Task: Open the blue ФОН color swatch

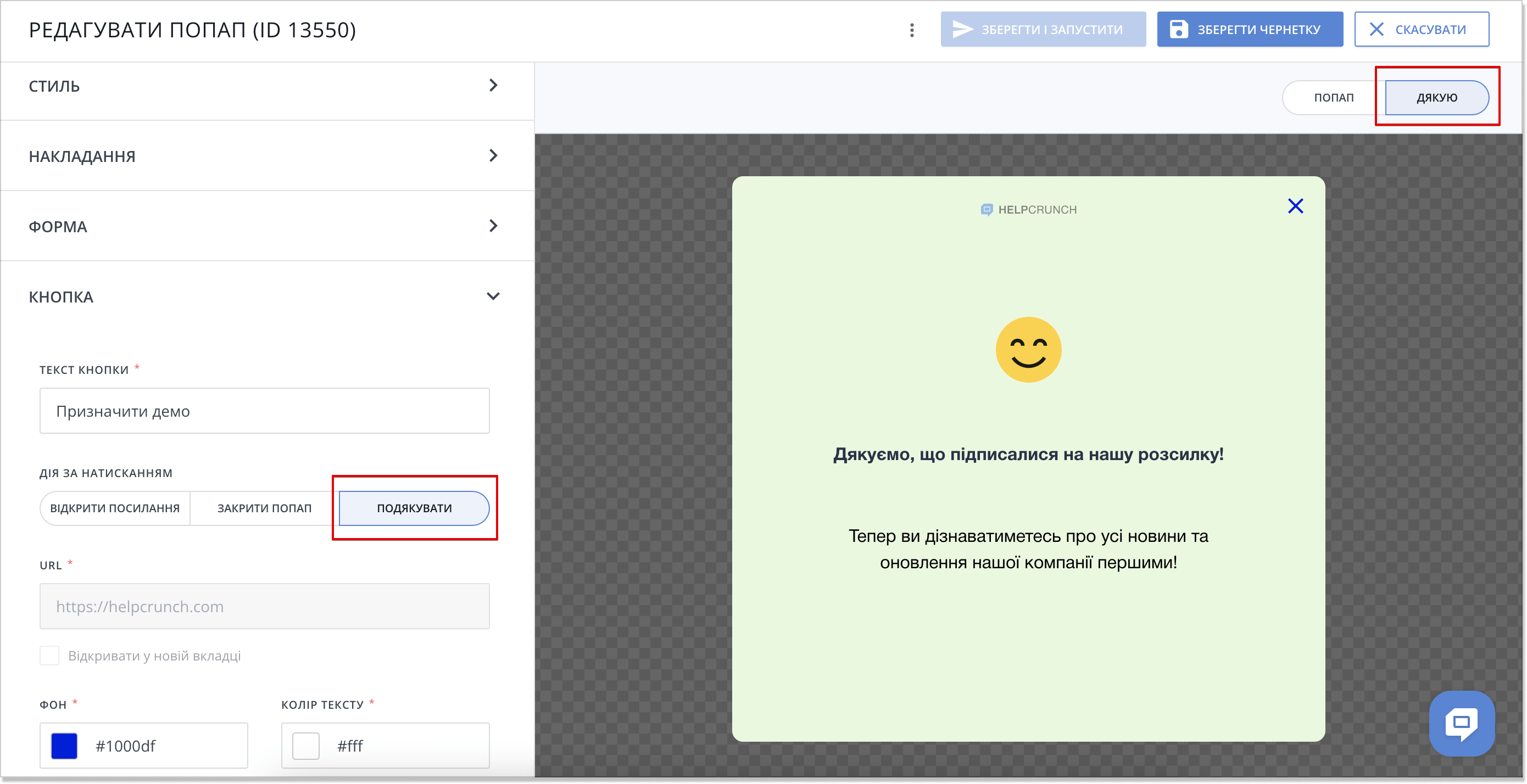Action: click(64, 746)
